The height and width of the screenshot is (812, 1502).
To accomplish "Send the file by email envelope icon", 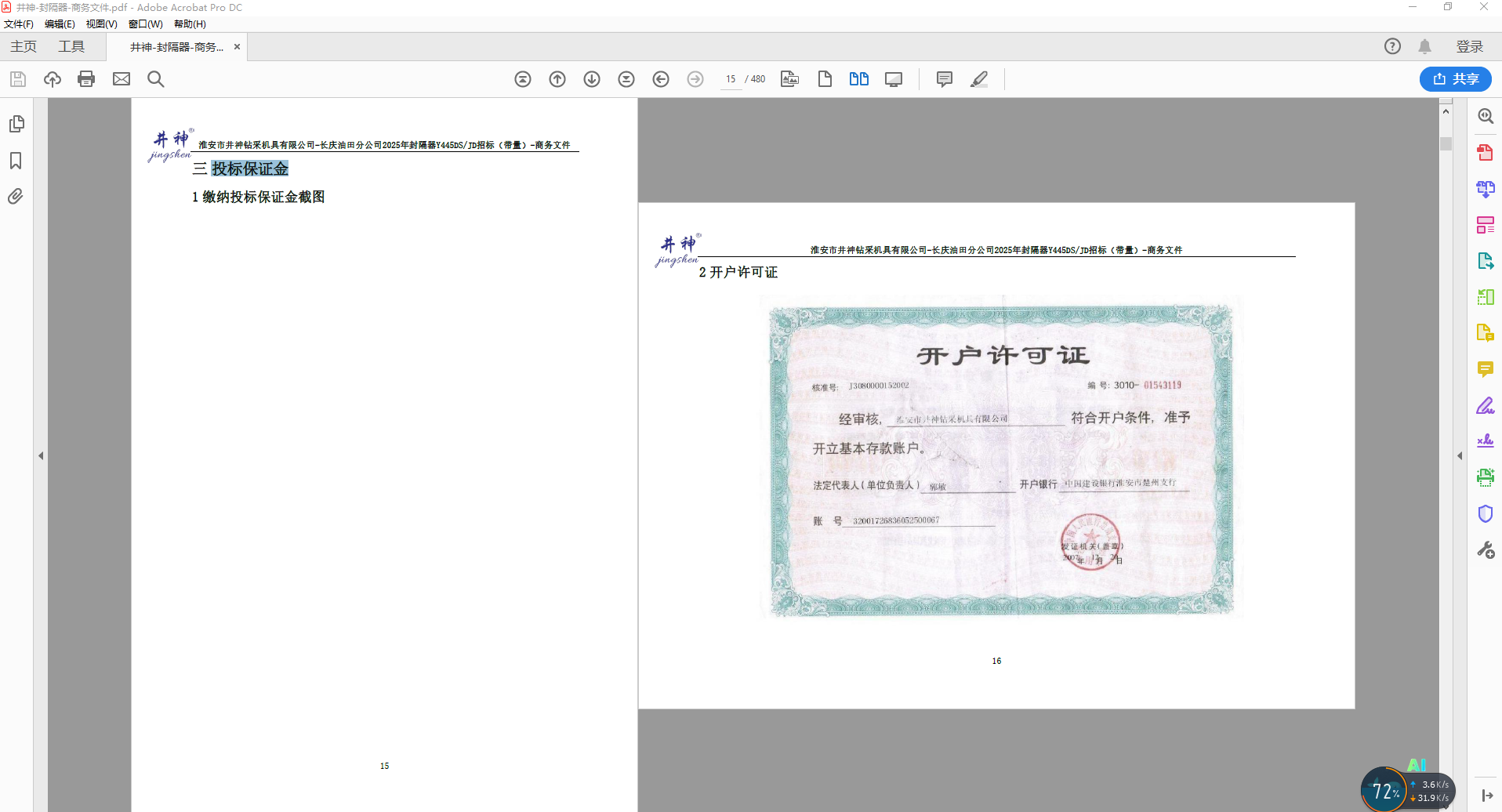I will pos(122,79).
